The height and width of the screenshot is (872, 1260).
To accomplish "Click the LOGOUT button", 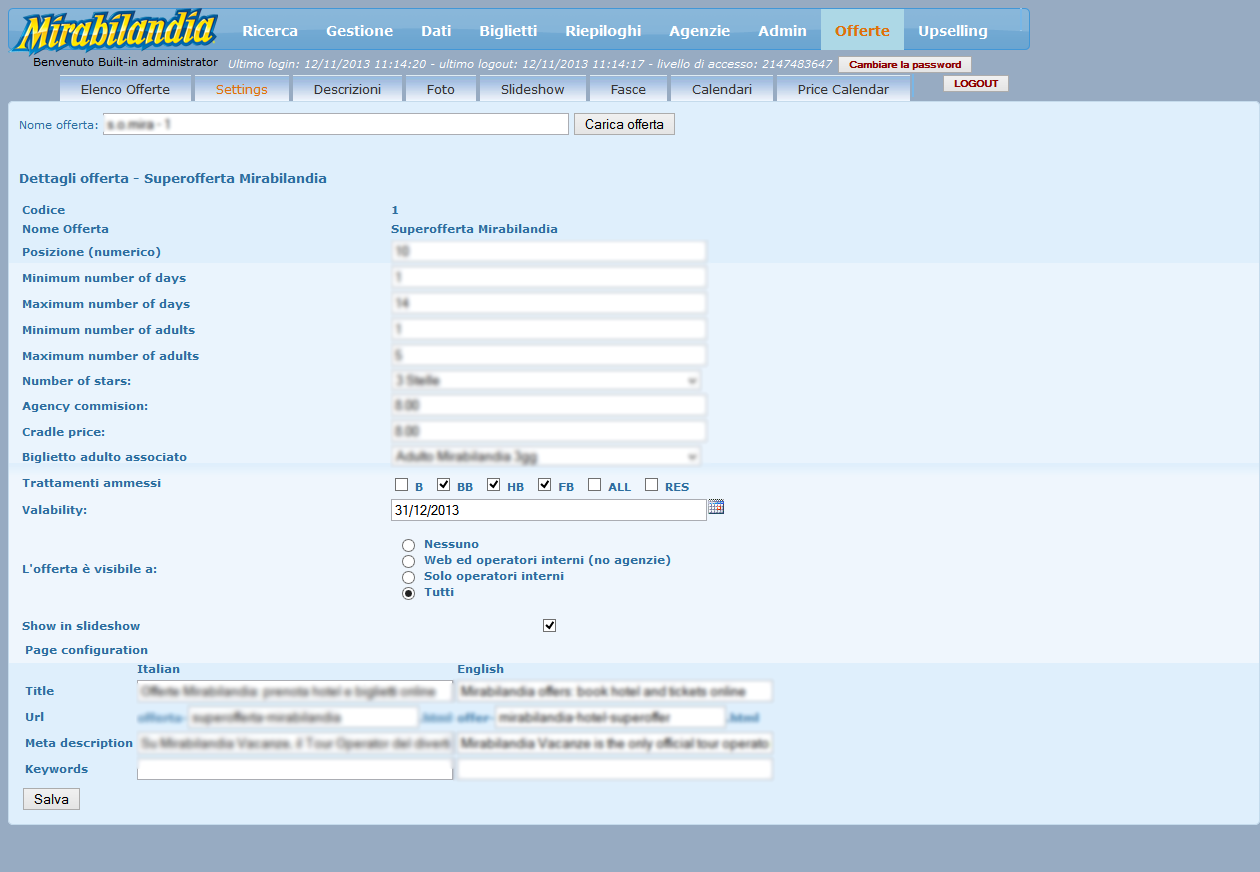I will coord(976,84).
